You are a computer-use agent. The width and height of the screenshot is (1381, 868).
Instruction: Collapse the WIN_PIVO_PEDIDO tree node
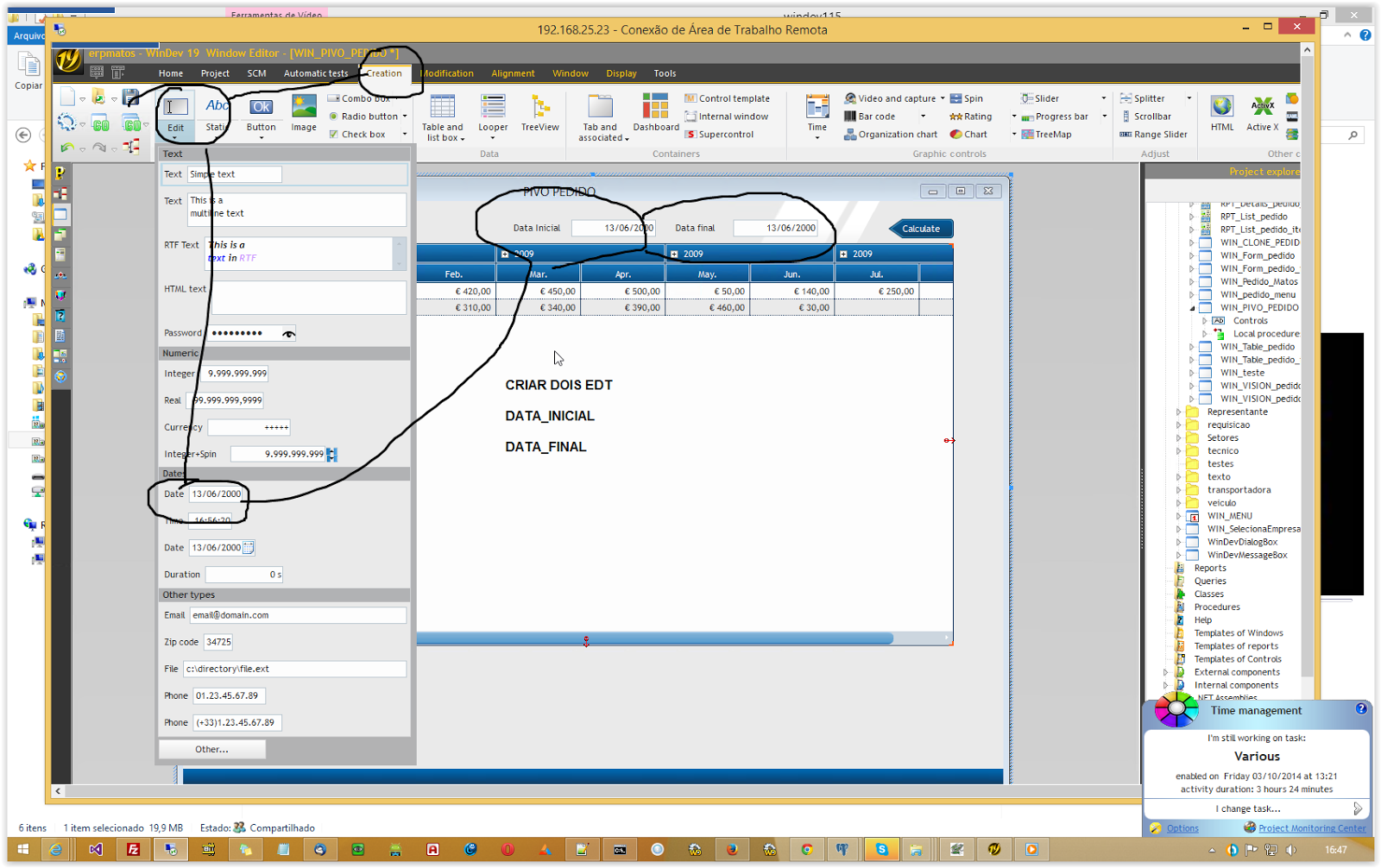click(1192, 307)
